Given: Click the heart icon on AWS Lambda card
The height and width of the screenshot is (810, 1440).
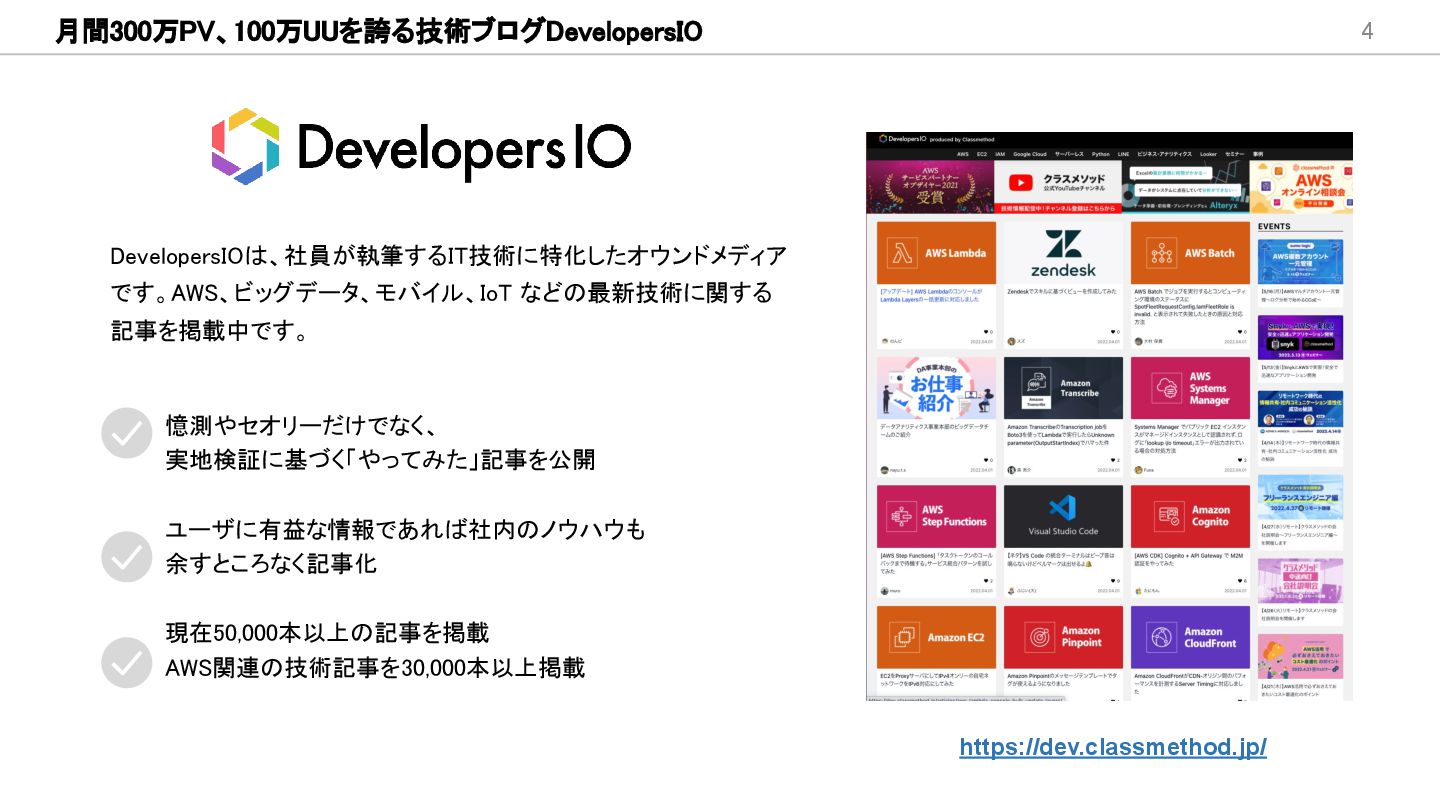Looking at the screenshot, I should pos(985,331).
